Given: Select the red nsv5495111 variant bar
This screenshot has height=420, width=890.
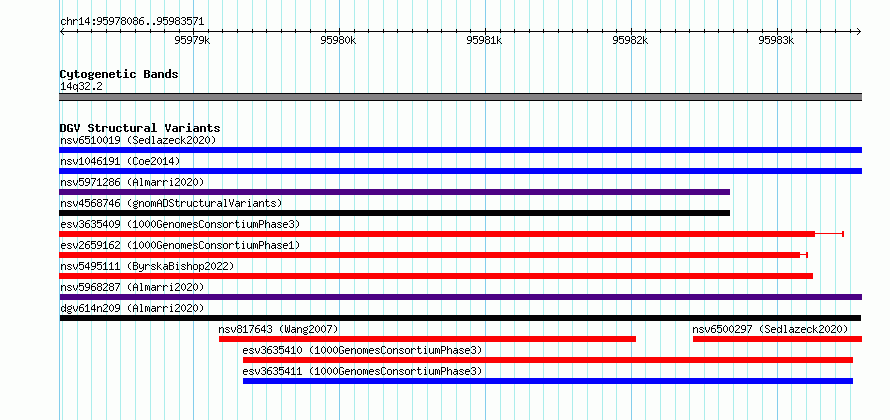Looking at the screenshot, I should click(x=436, y=276).
